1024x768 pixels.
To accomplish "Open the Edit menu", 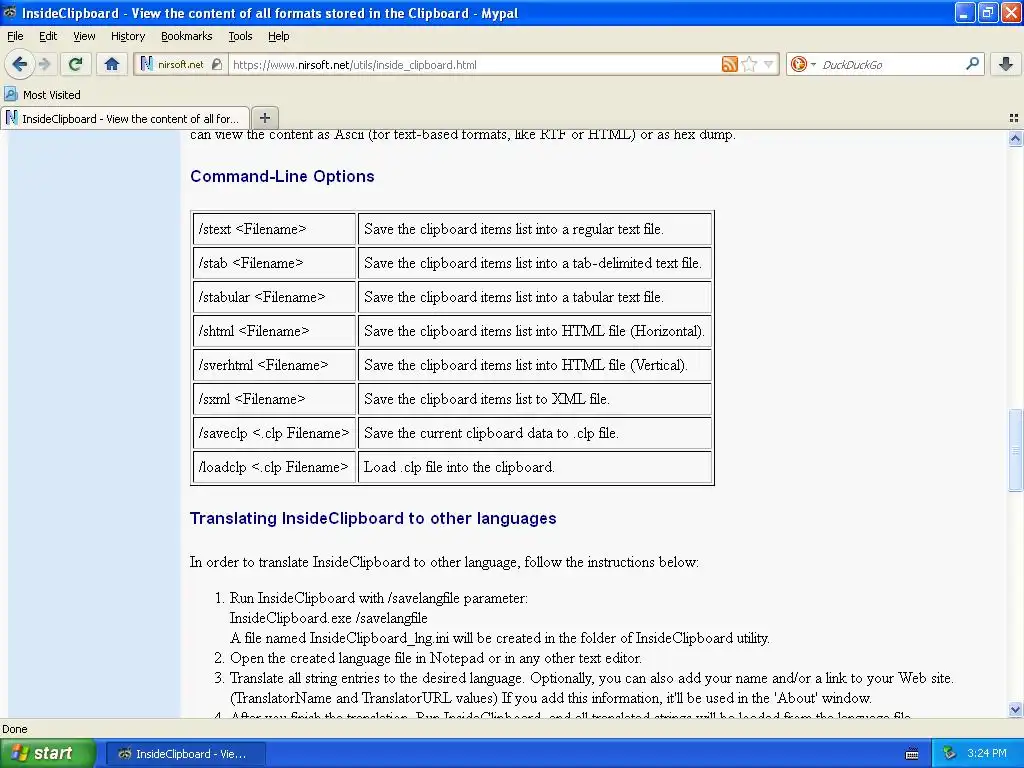I will tap(48, 36).
